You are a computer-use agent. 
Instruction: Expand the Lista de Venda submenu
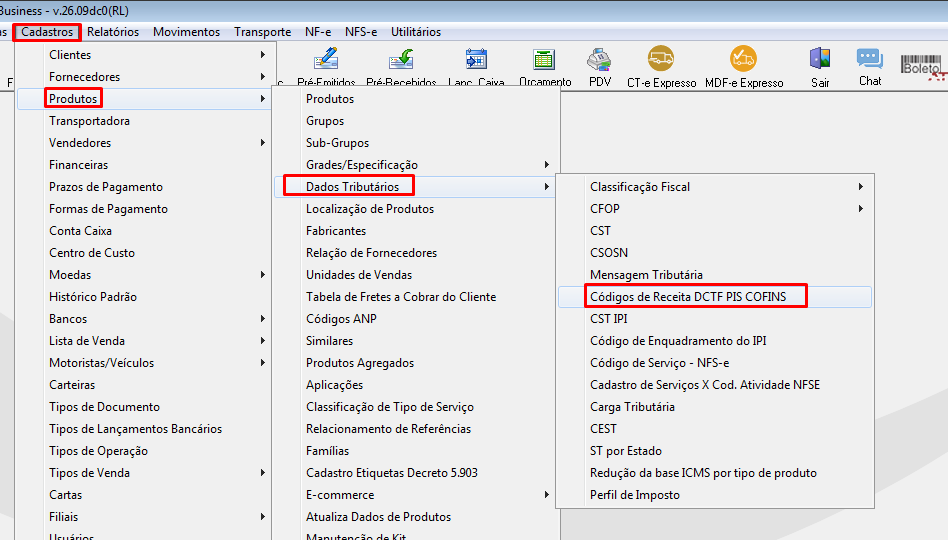(x=145, y=340)
